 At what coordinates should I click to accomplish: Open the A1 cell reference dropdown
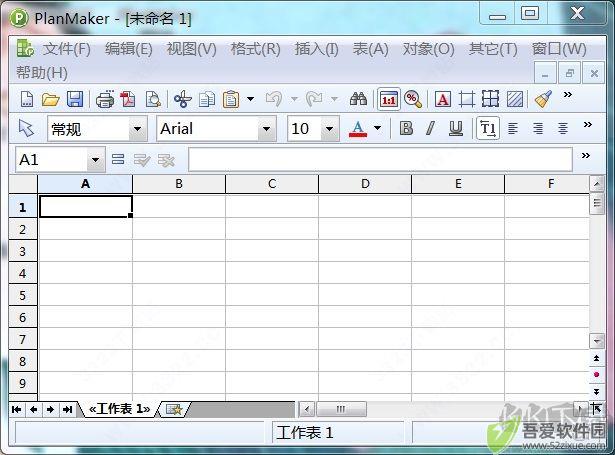(95, 160)
